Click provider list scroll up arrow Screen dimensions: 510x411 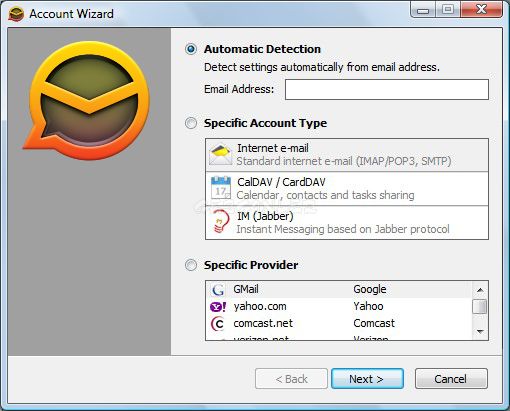480,290
